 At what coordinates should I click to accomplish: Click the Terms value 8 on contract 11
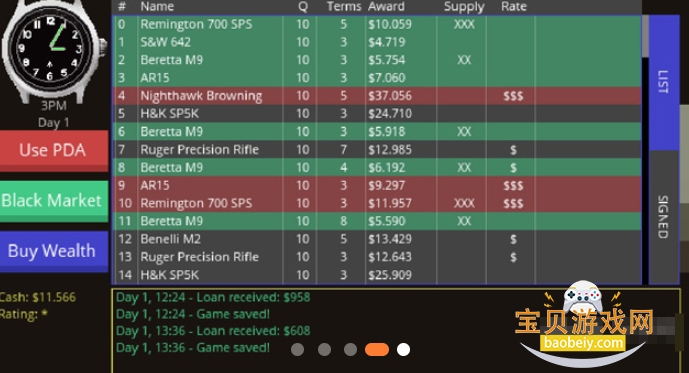(344, 221)
